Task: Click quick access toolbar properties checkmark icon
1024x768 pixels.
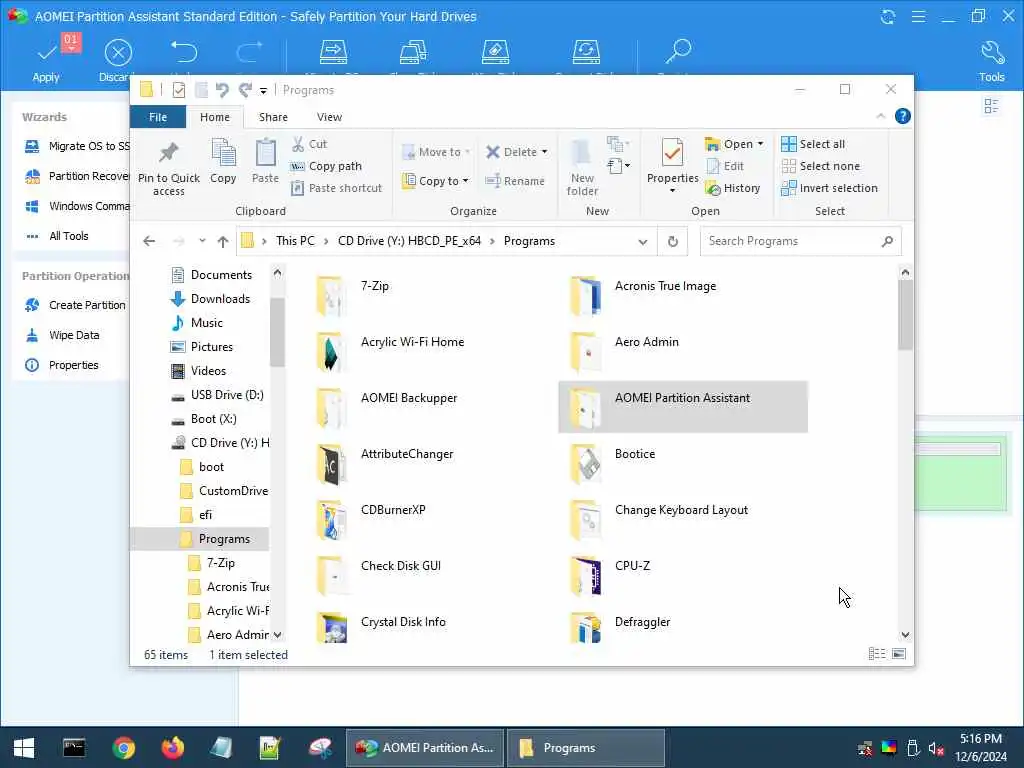Action: pos(178,90)
